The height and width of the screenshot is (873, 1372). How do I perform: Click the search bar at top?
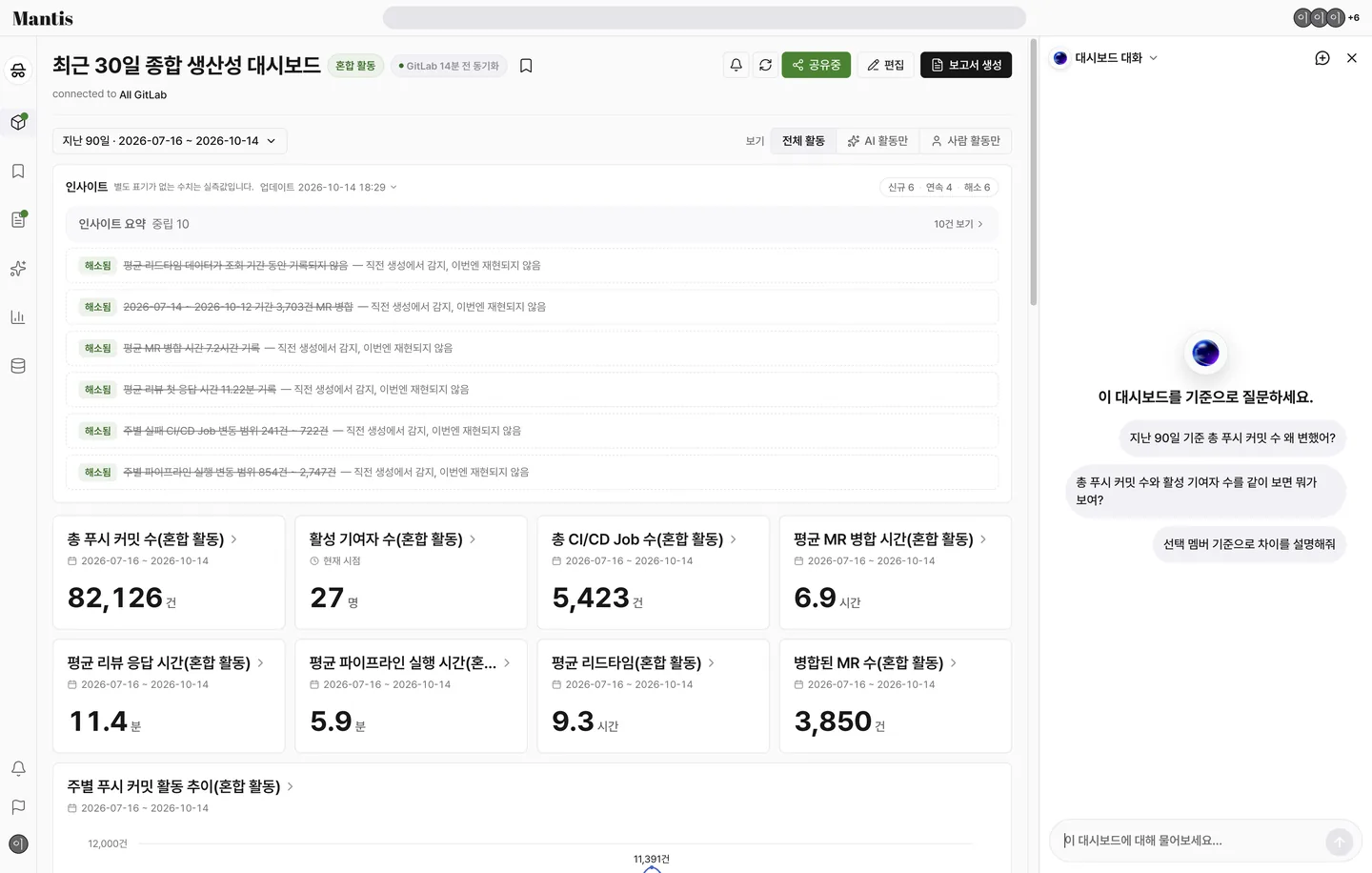(704, 18)
